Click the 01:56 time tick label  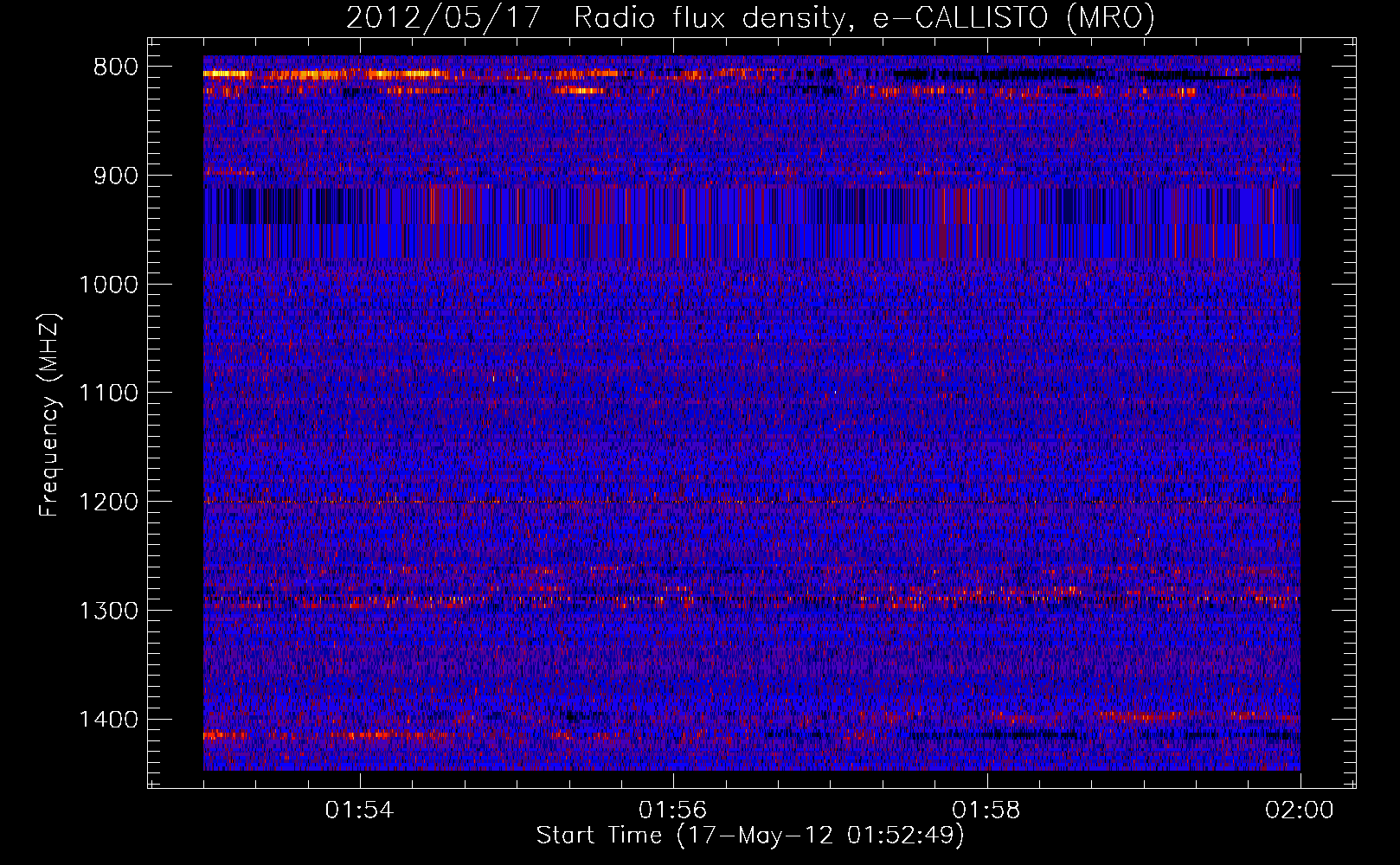coord(672,811)
